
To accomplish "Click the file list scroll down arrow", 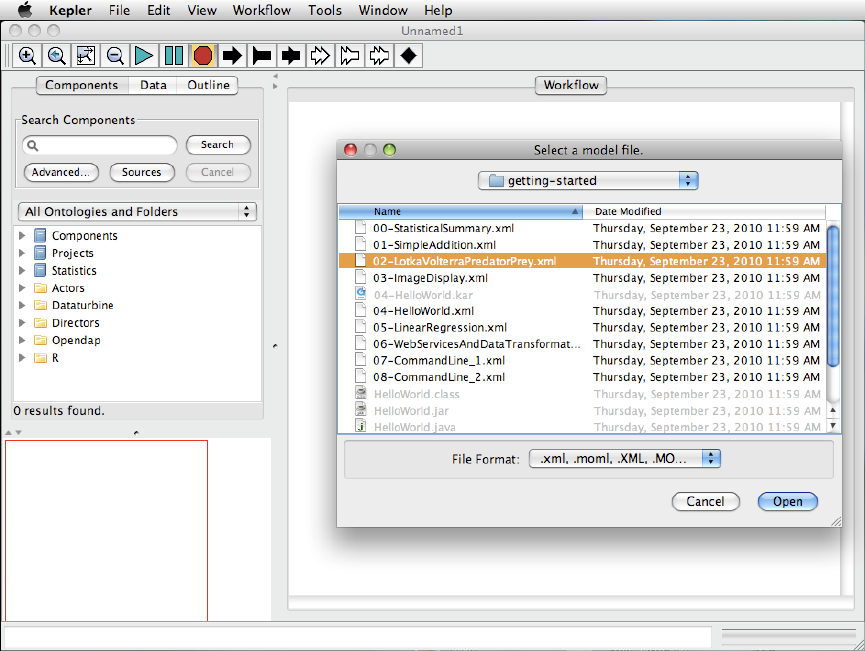I will tap(833, 425).
